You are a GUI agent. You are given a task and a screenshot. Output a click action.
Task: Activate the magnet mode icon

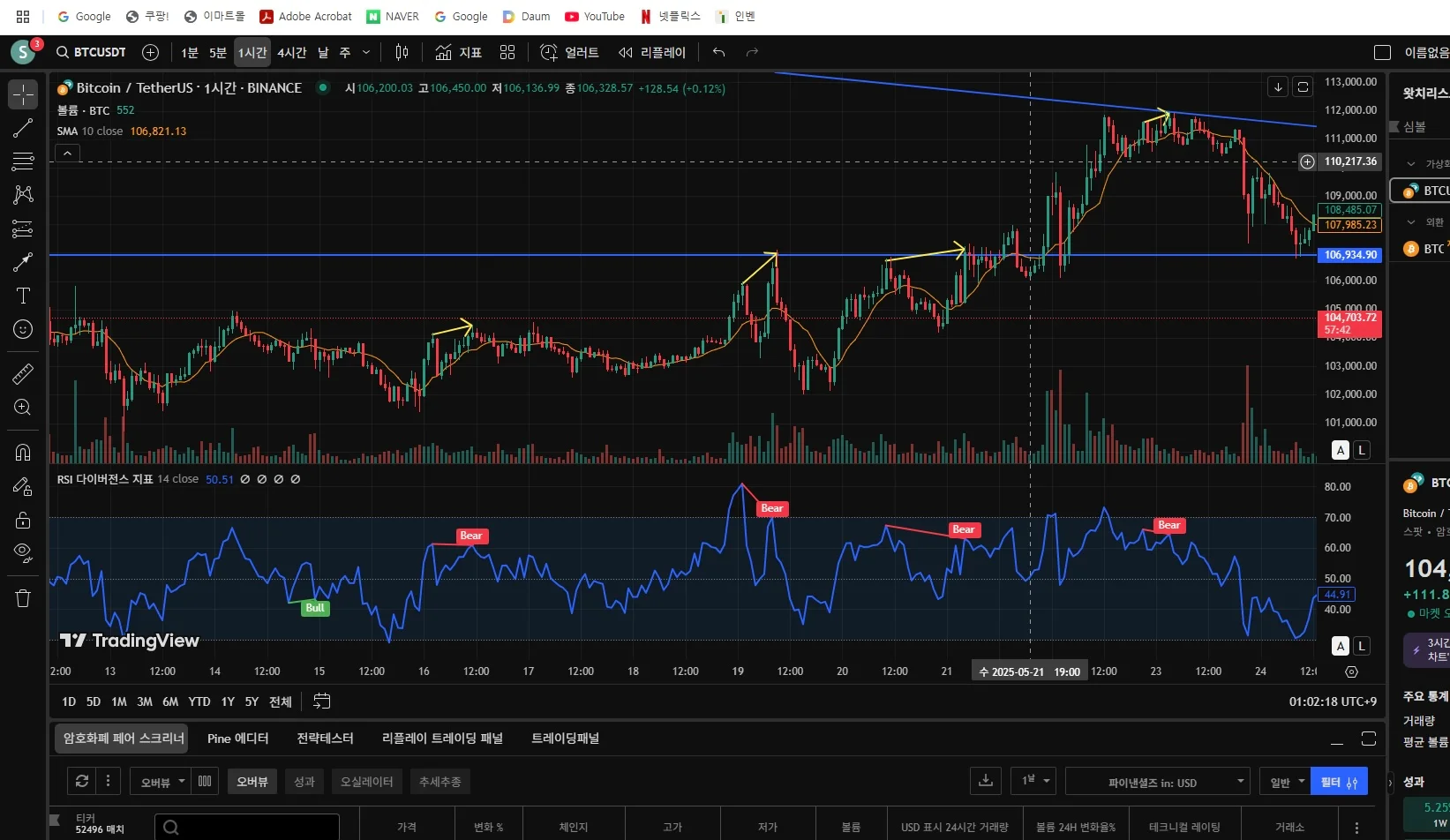pos(23,453)
